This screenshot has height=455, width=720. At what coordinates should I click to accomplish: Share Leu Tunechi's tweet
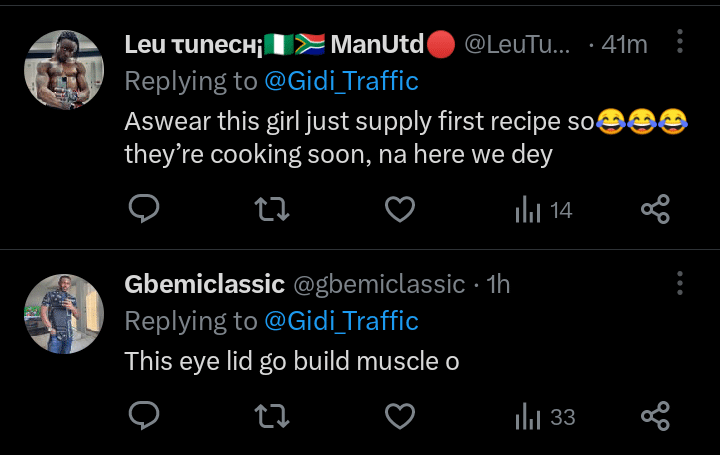[x=654, y=209]
